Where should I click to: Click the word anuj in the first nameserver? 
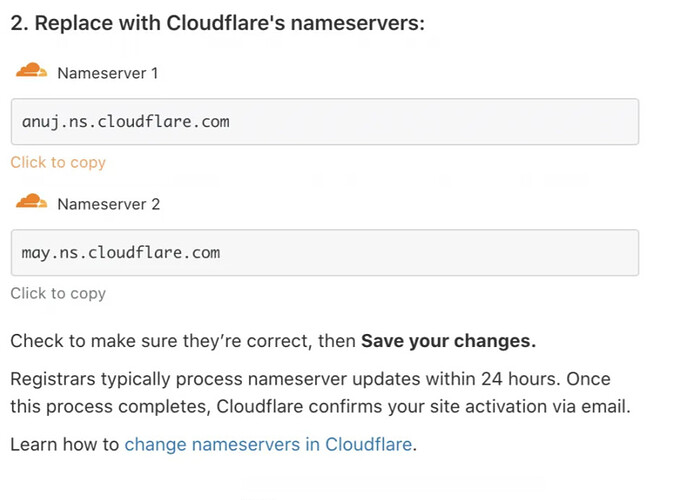point(38,122)
